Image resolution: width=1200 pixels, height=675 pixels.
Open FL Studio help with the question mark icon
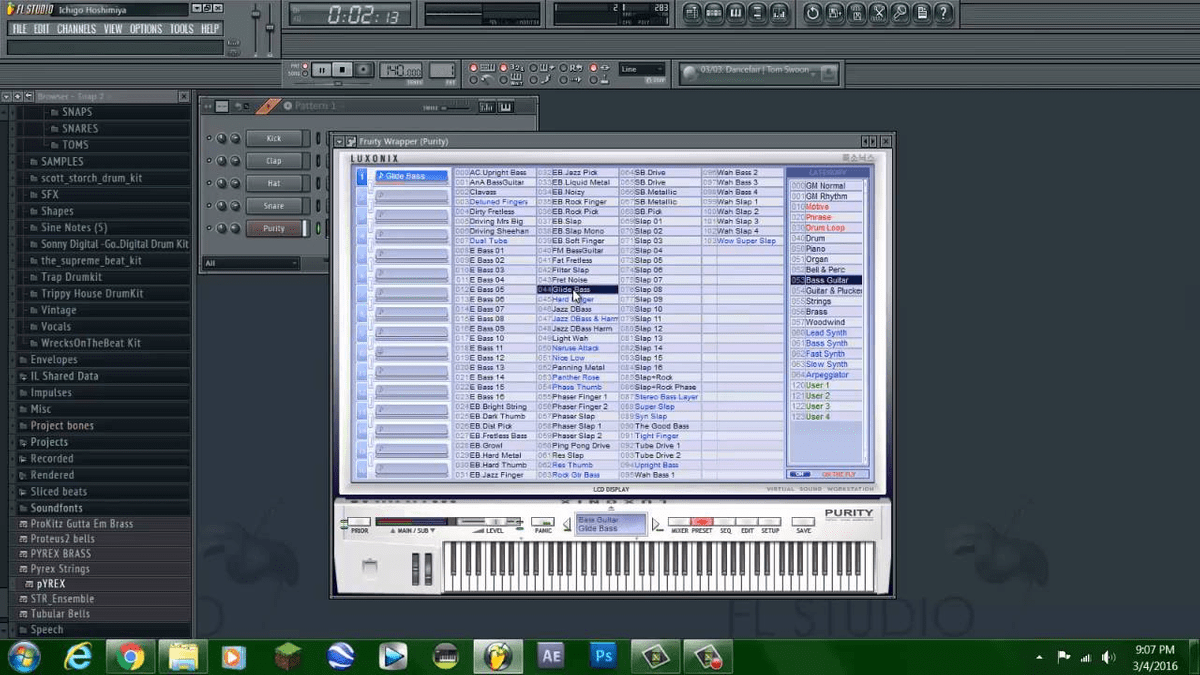coord(943,13)
